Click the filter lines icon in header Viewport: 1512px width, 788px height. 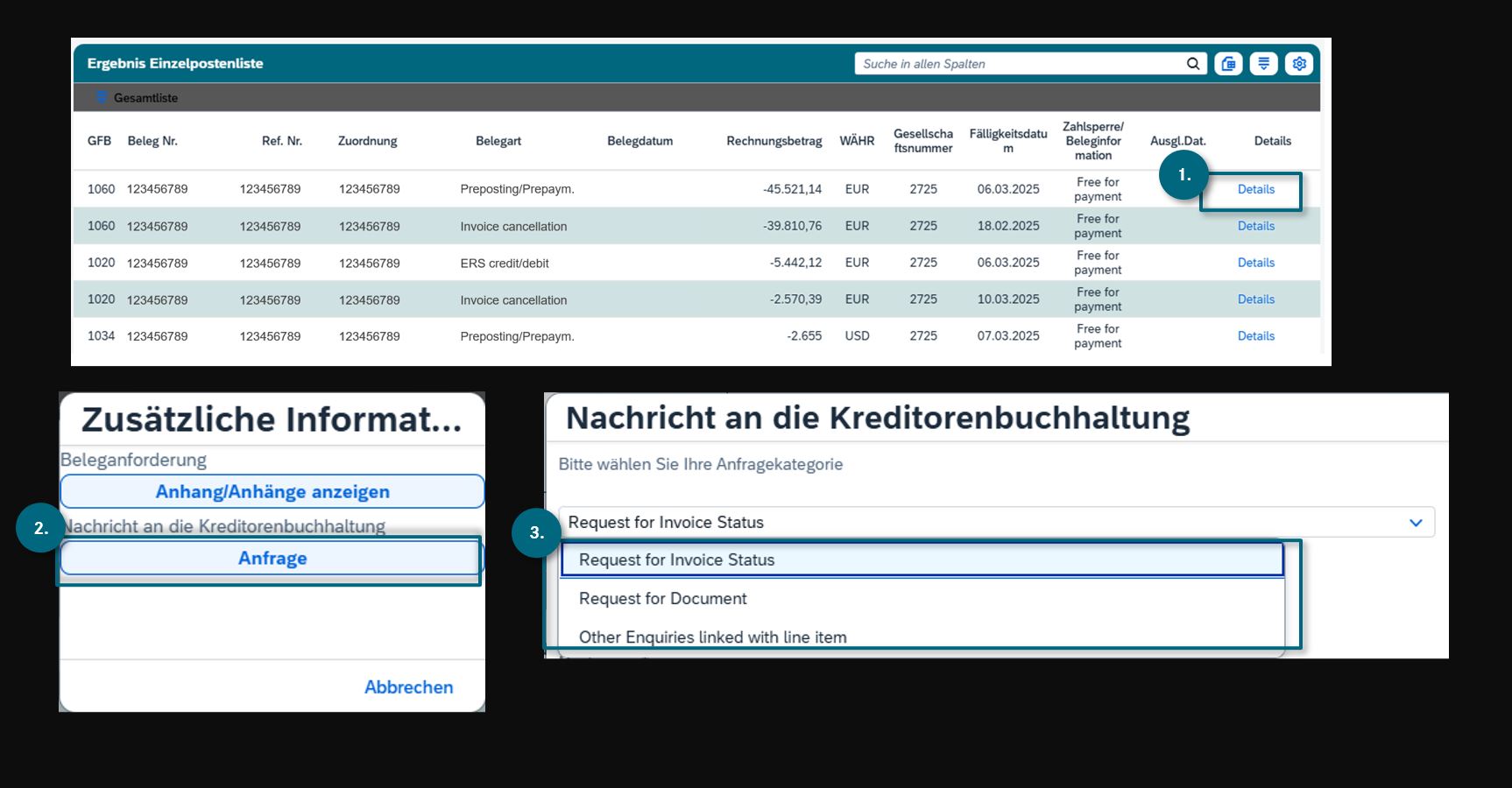pyautogui.click(x=1263, y=64)
